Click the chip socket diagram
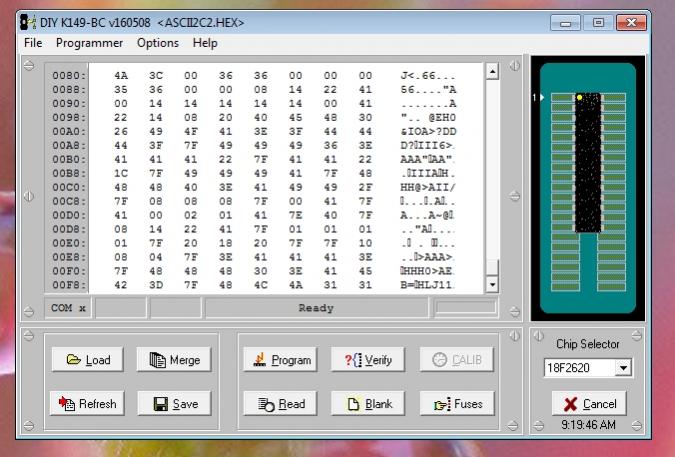The image size is (675, 457). click(x=588, y=188)
